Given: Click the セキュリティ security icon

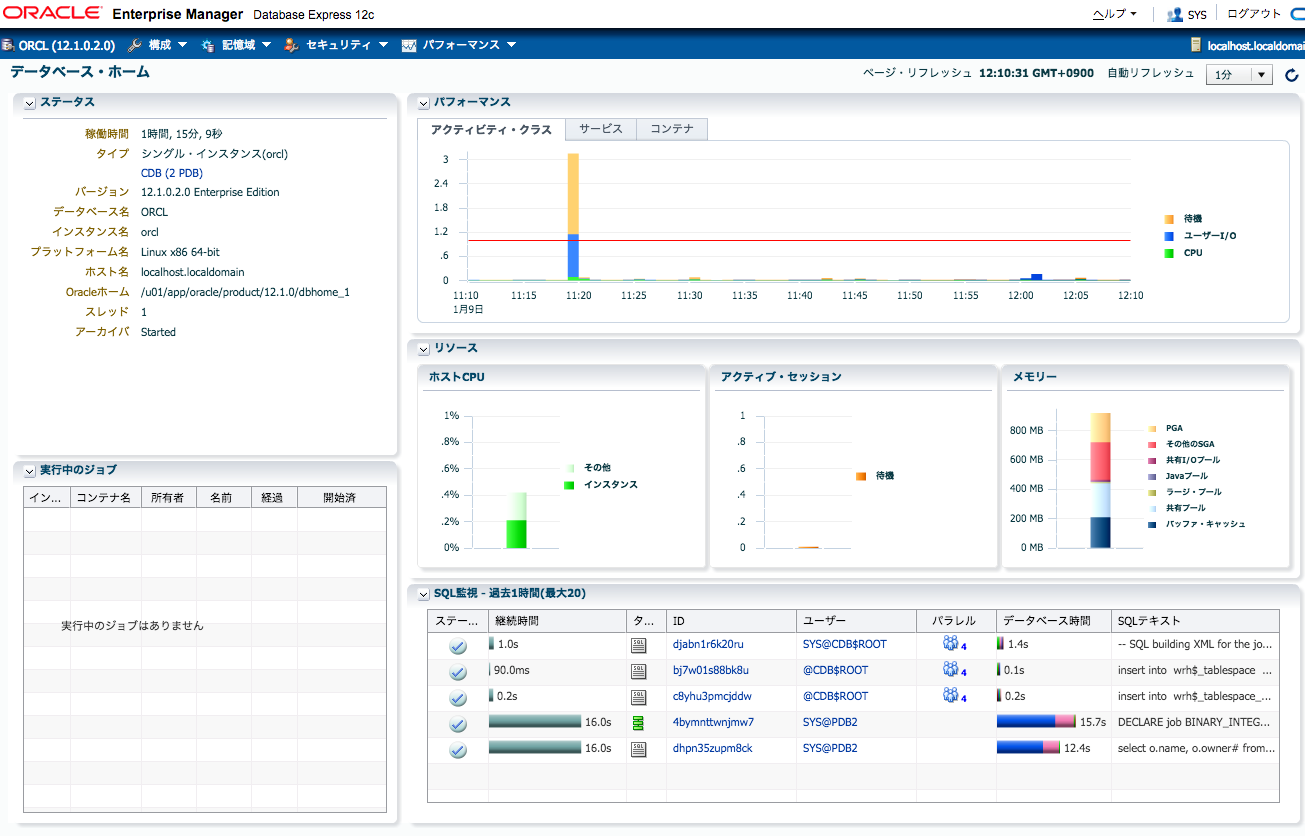Looking at the screenshot, I should point(291,45).
